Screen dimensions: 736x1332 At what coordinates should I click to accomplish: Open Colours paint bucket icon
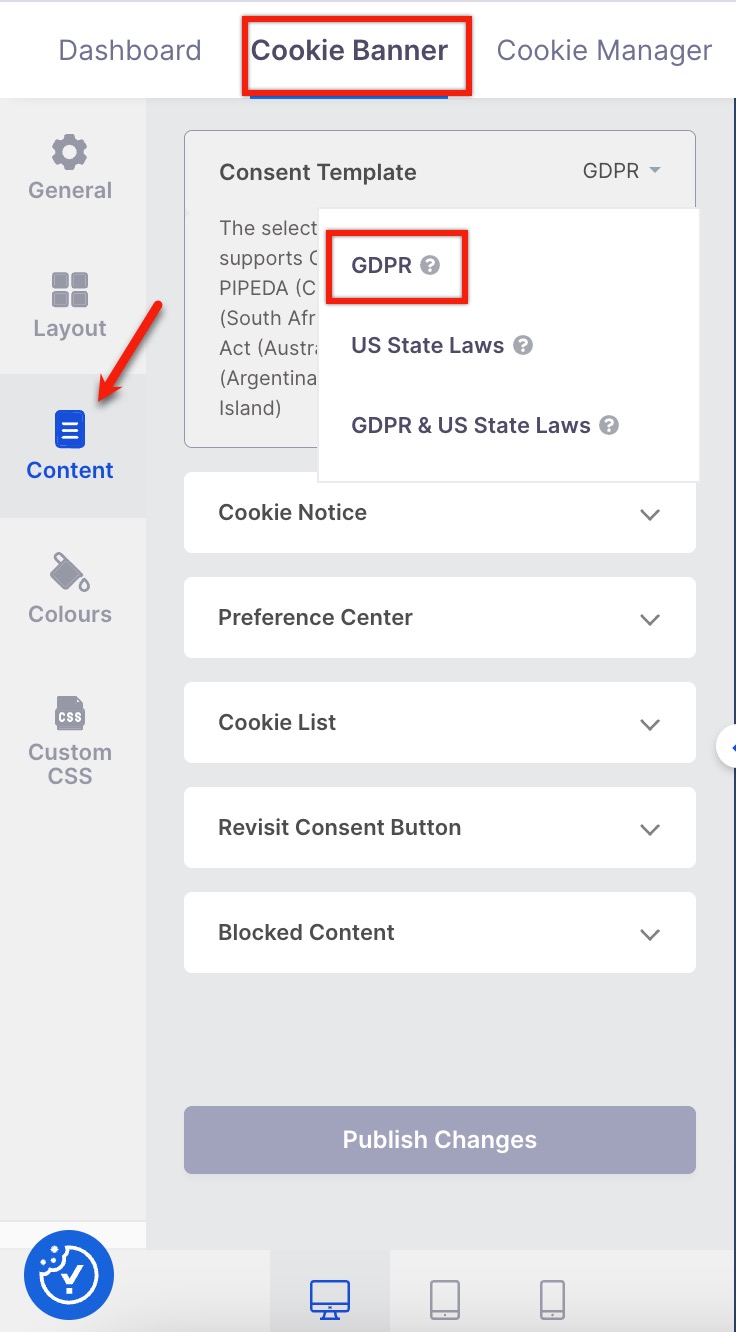tap(70, 572)
